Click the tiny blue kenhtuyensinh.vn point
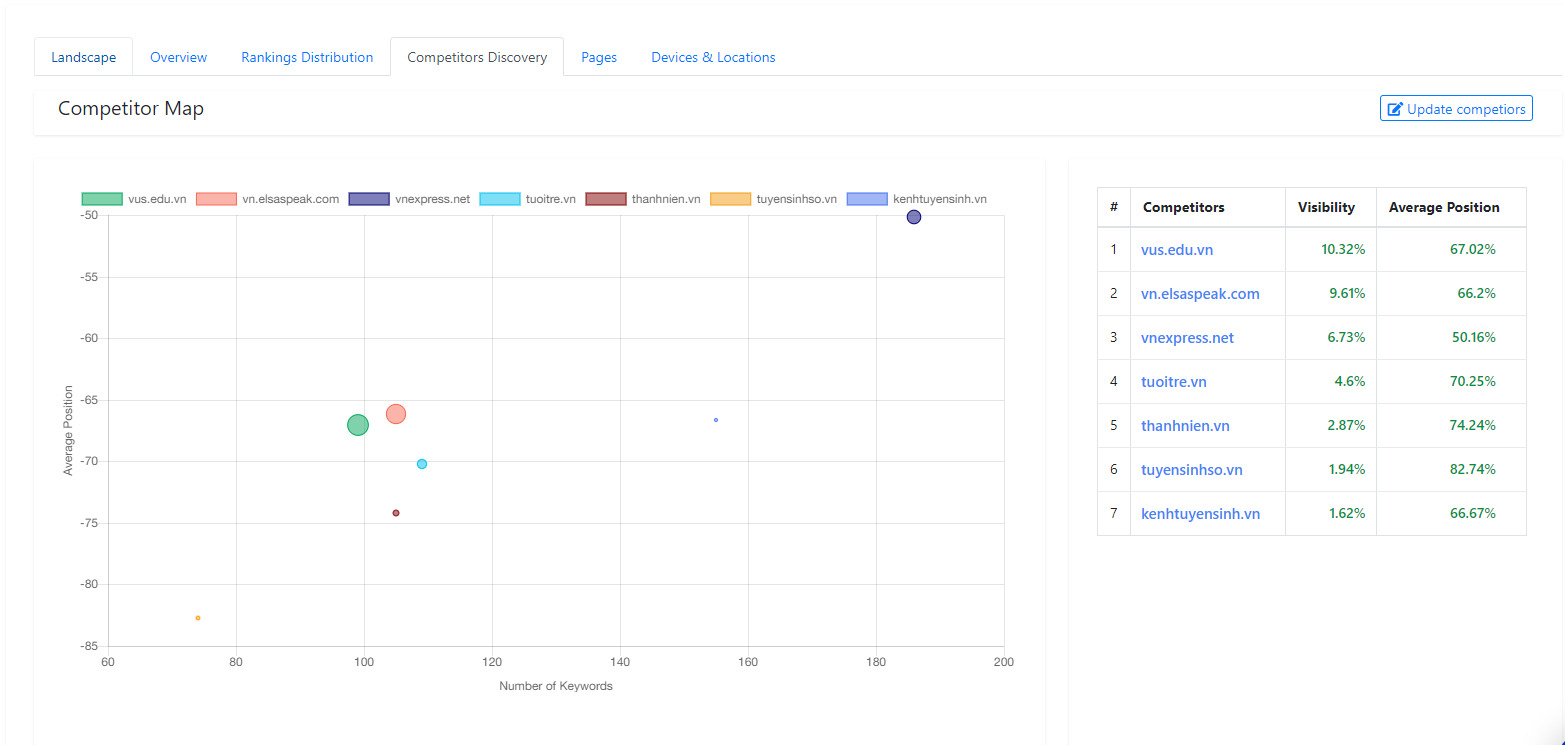 pos(716,420)
